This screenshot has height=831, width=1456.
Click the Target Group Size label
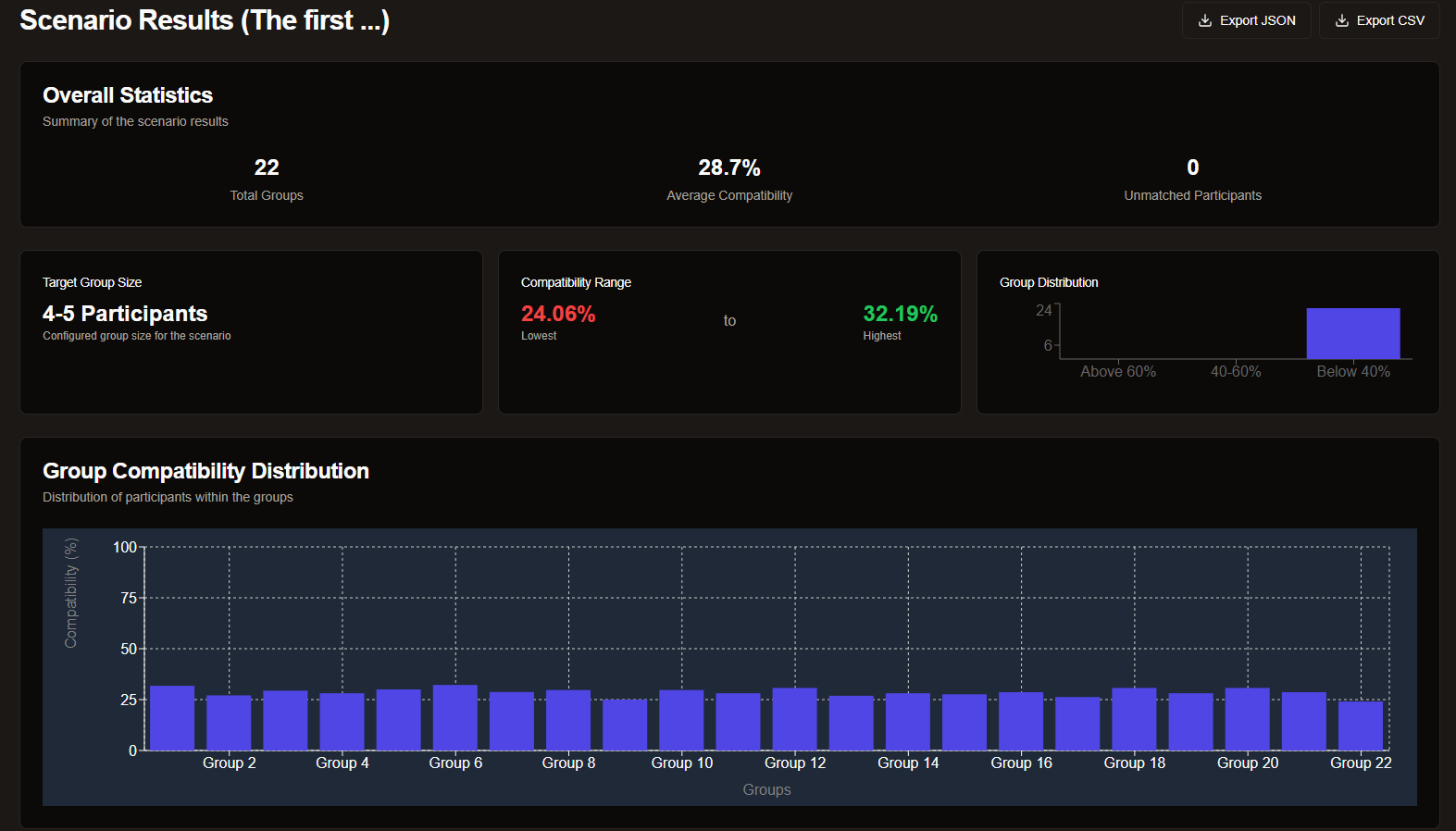point(92,282)
